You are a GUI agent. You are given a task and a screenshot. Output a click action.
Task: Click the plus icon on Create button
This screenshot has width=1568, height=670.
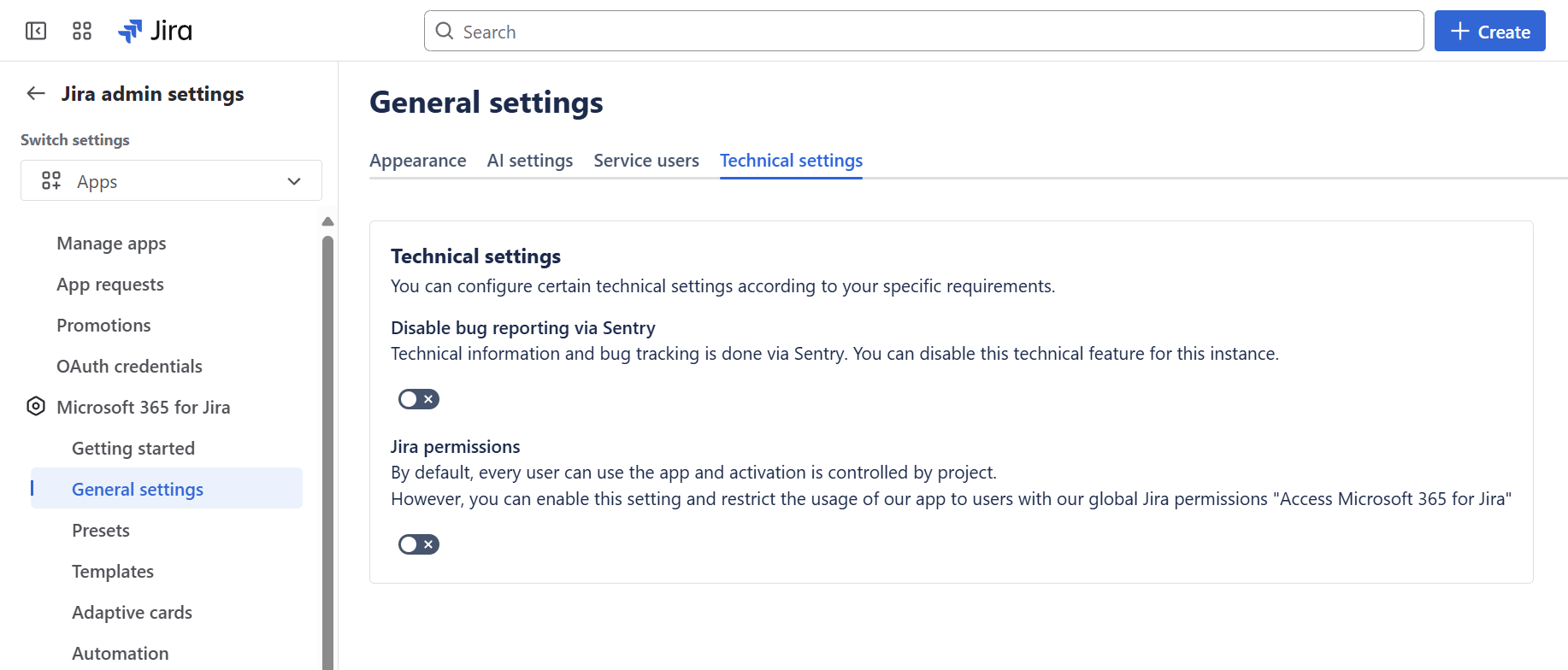pos(1460,32)
